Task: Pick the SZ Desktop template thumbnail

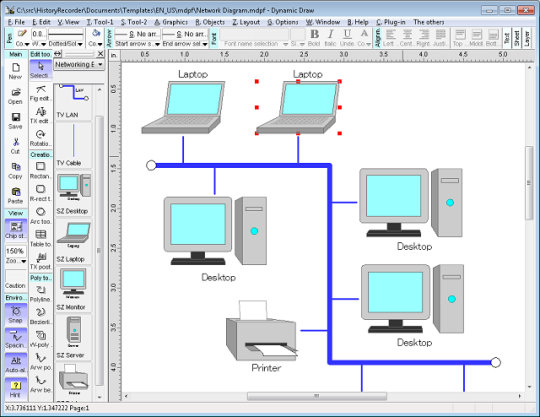Action: (x=73, y=193)
